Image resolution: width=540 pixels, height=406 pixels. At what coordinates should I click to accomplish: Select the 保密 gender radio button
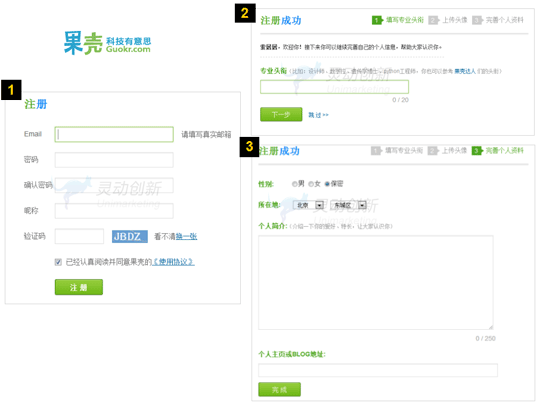tap(327, 184)
